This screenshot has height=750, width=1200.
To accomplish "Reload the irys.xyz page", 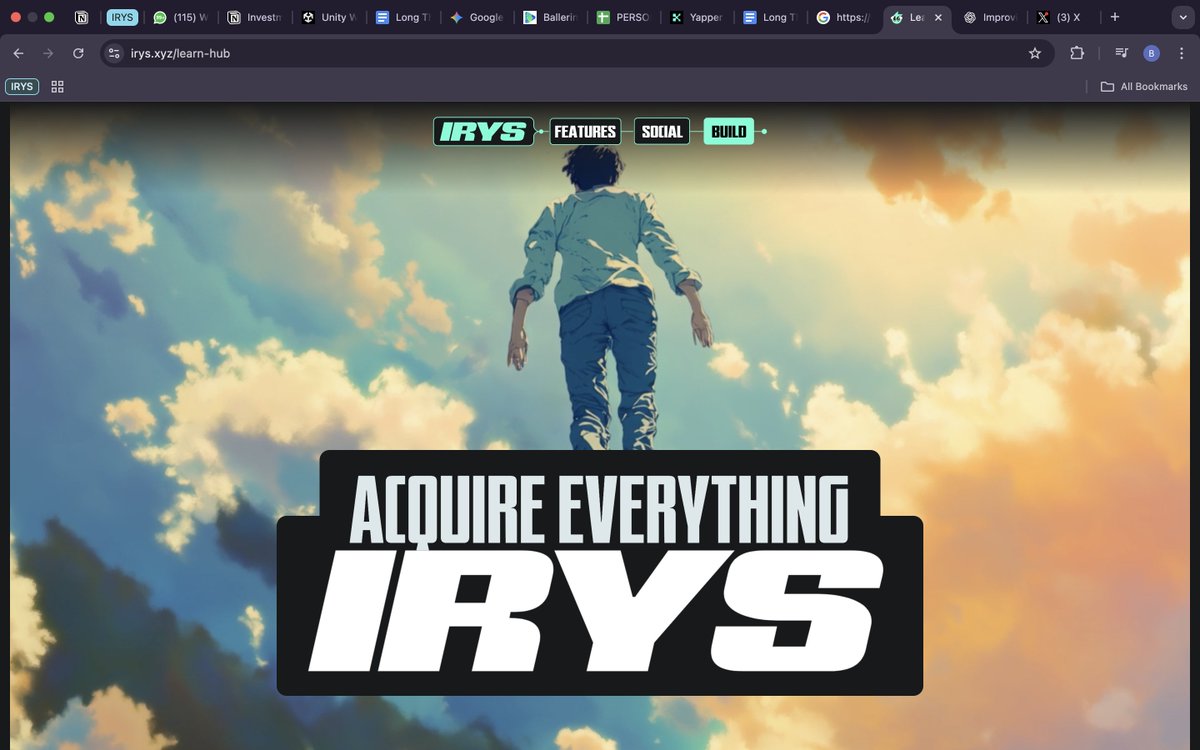I will (78, 53).
